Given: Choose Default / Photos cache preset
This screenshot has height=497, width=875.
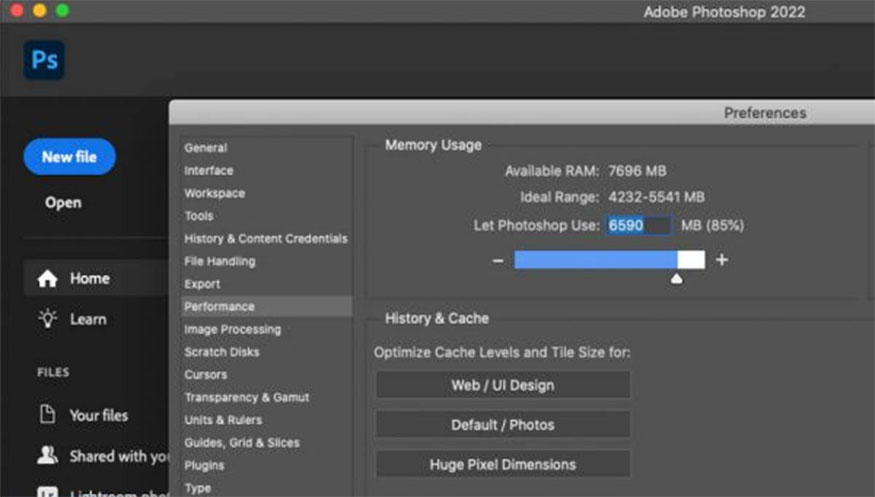Looking at the screenshot, I should (x=502, y=425).
